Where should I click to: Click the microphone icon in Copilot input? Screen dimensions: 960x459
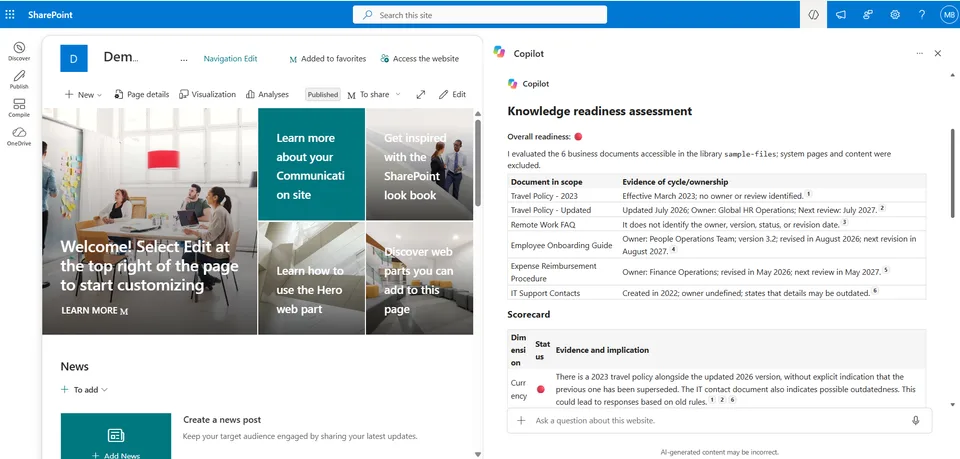click(x=915, y=420)
